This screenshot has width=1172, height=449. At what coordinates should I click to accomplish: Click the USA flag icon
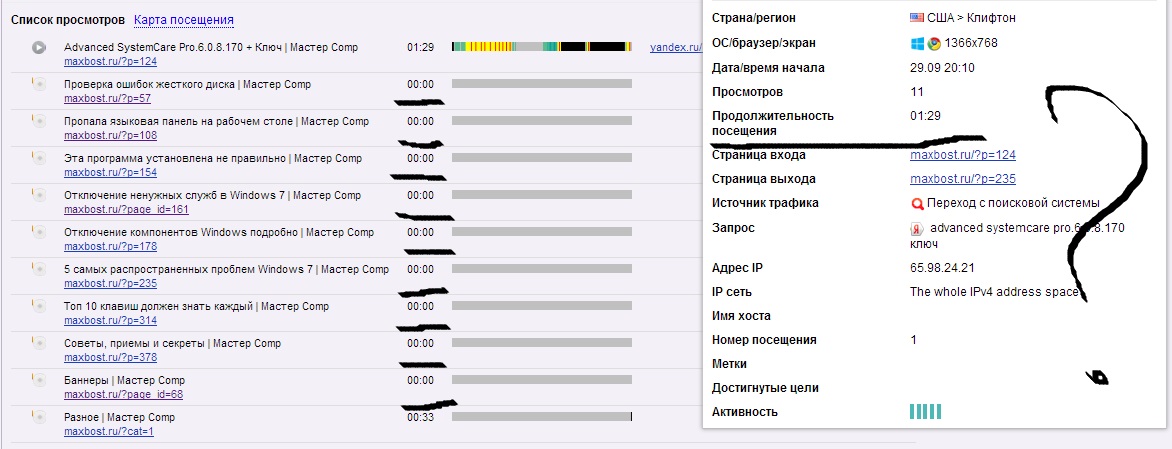(916, 18)
